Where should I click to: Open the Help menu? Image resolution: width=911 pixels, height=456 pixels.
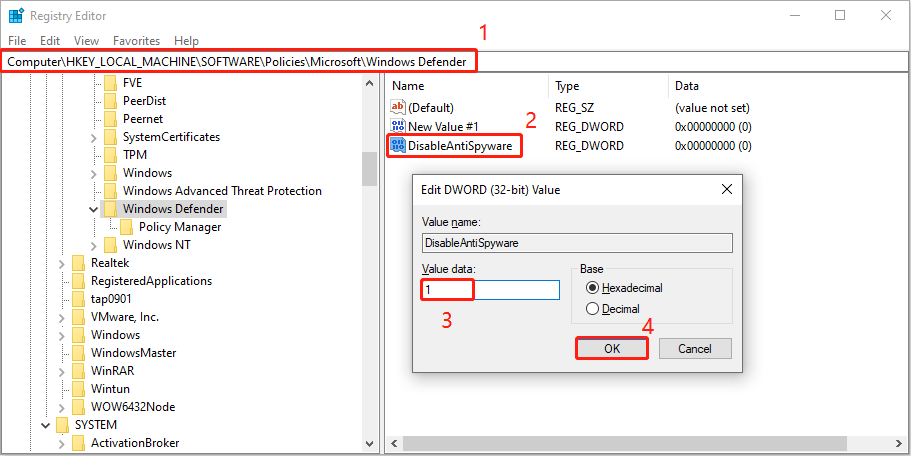[x=186, y=41]
